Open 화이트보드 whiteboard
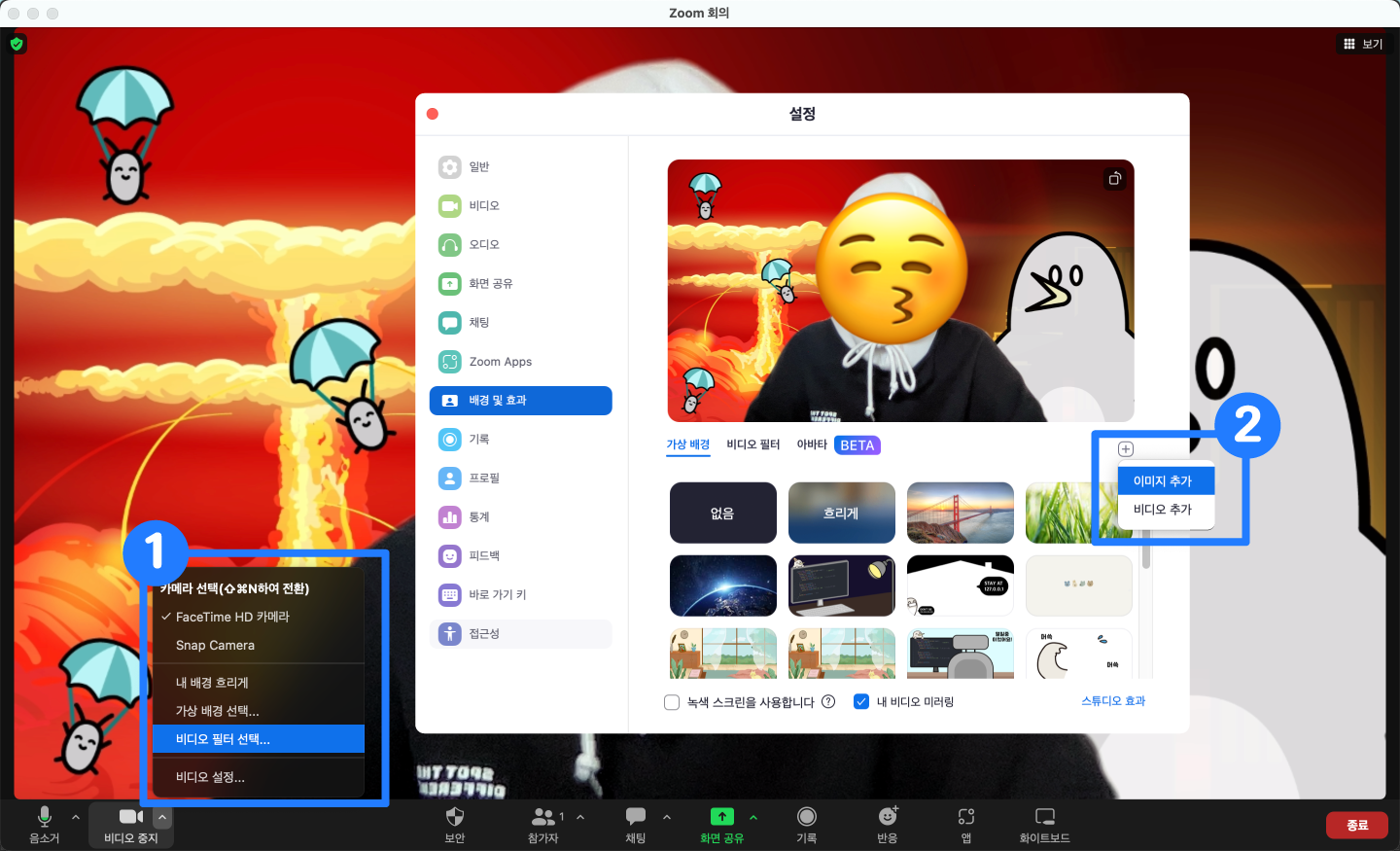The width and height of the screenshot is (1400, 851). point(1044,825)
